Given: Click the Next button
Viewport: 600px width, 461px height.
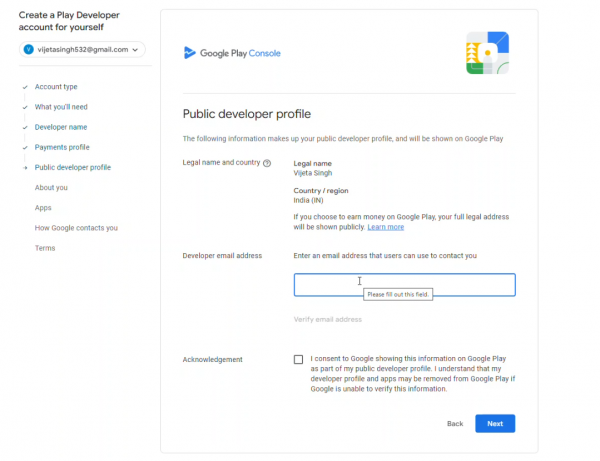Looking at the screenshot, I should click(x=495, y=424).
